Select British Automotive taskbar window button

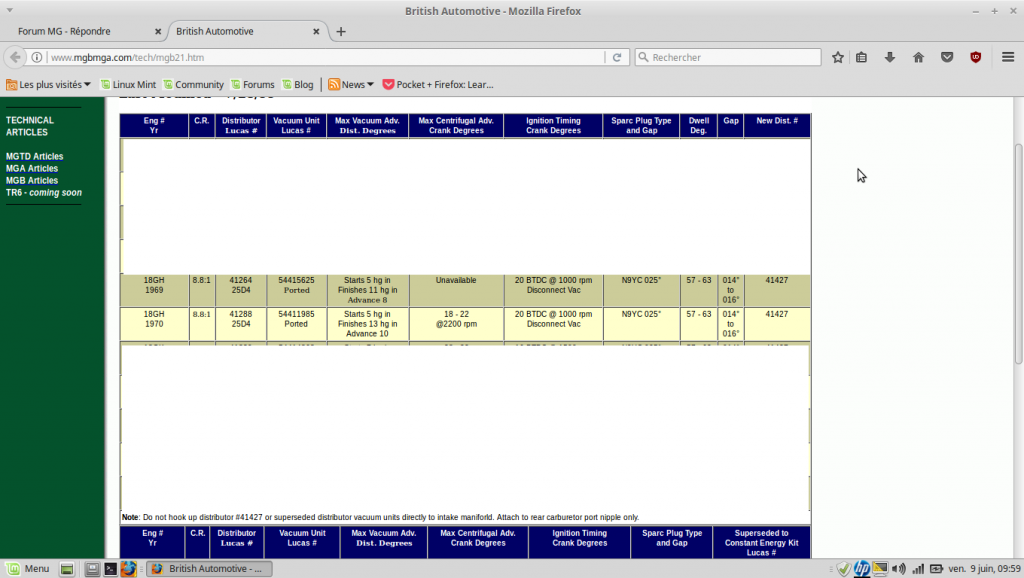tap(209, 569)
